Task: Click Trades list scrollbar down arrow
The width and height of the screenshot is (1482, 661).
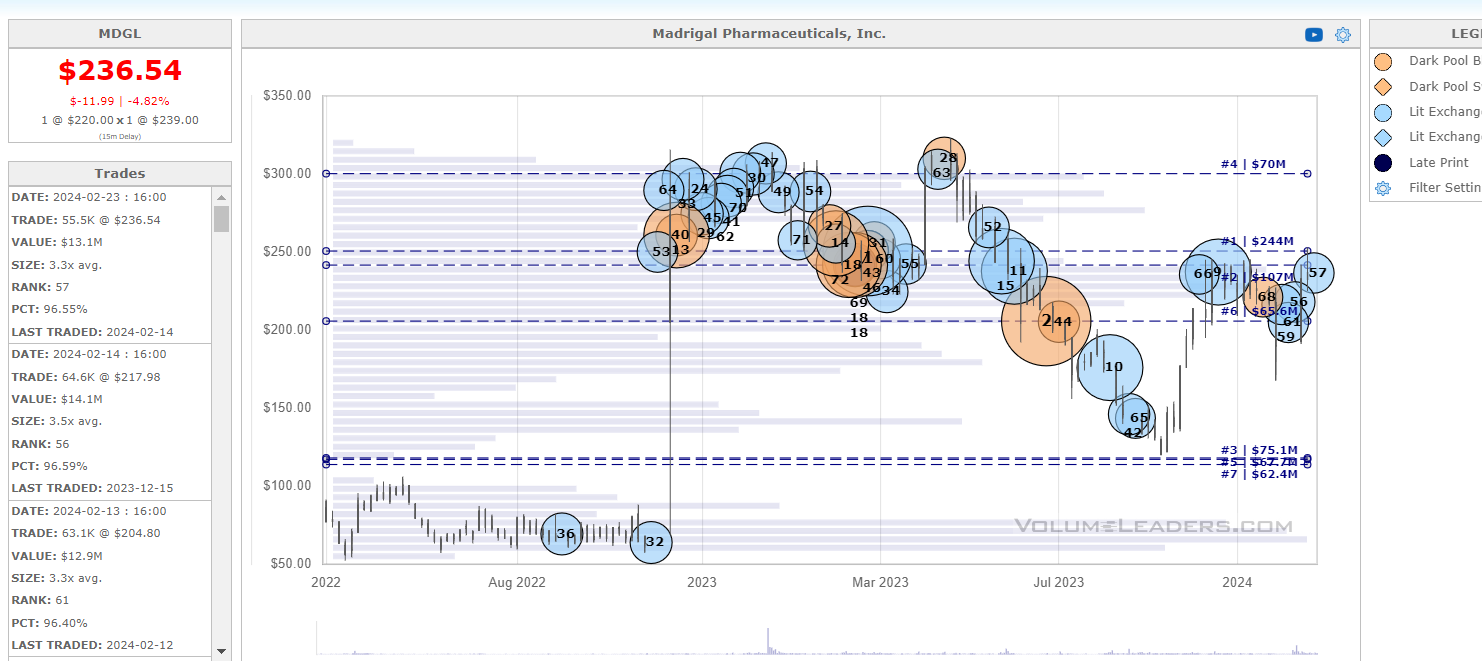Action: click(x=221, y=651)
